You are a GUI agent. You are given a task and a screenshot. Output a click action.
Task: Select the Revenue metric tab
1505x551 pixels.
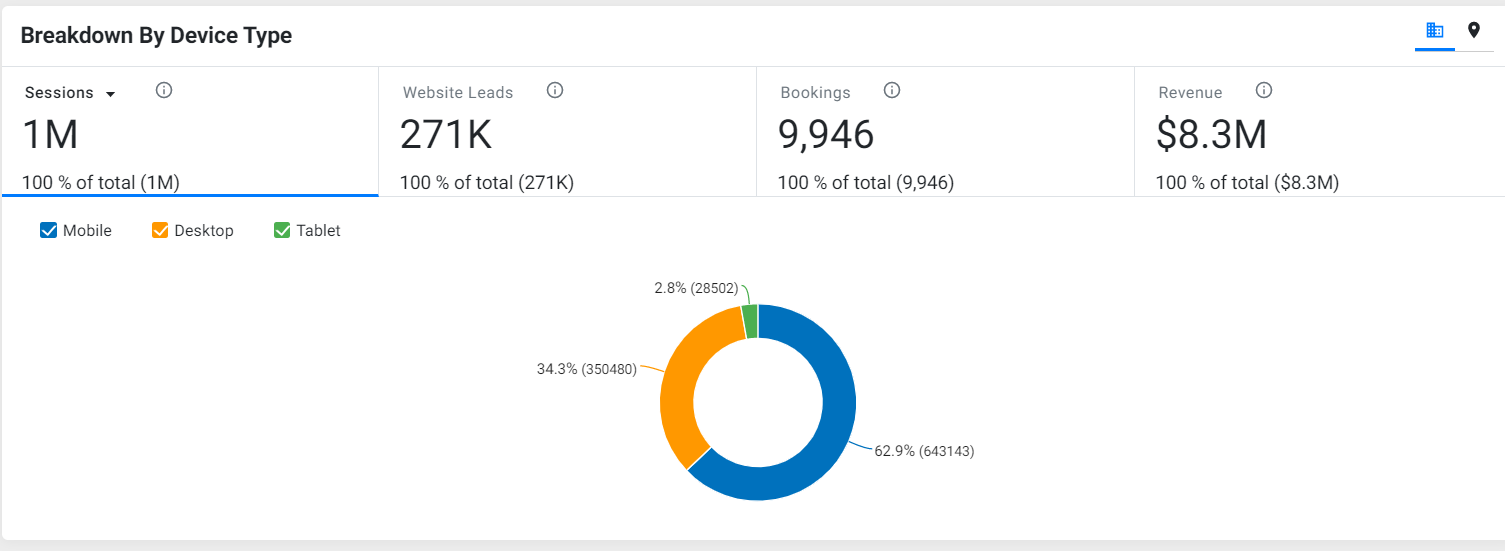[1319, 132]
